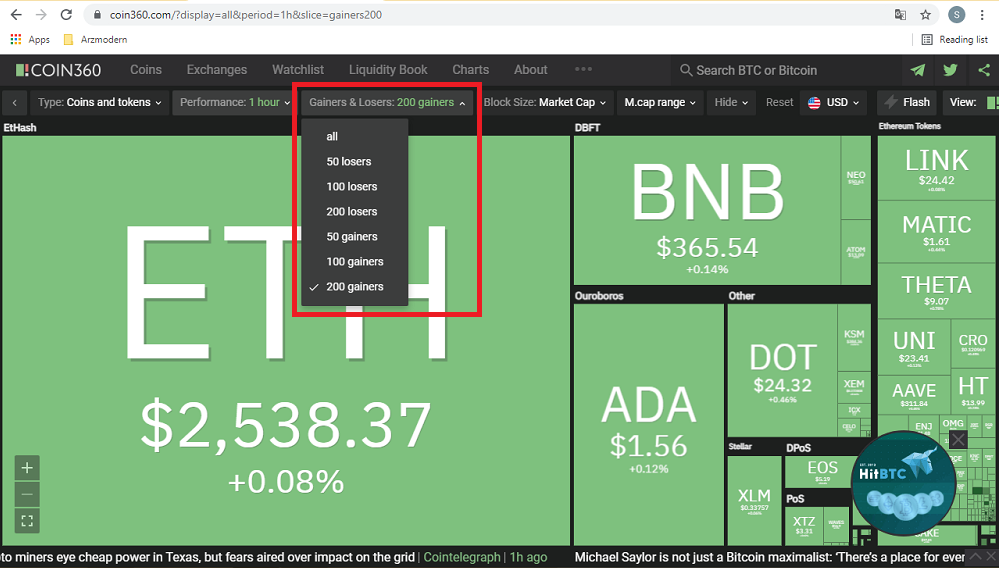Viewport: 999px width, 568px height.
Task: Open the CRO tile
Action: coord(972,344)
